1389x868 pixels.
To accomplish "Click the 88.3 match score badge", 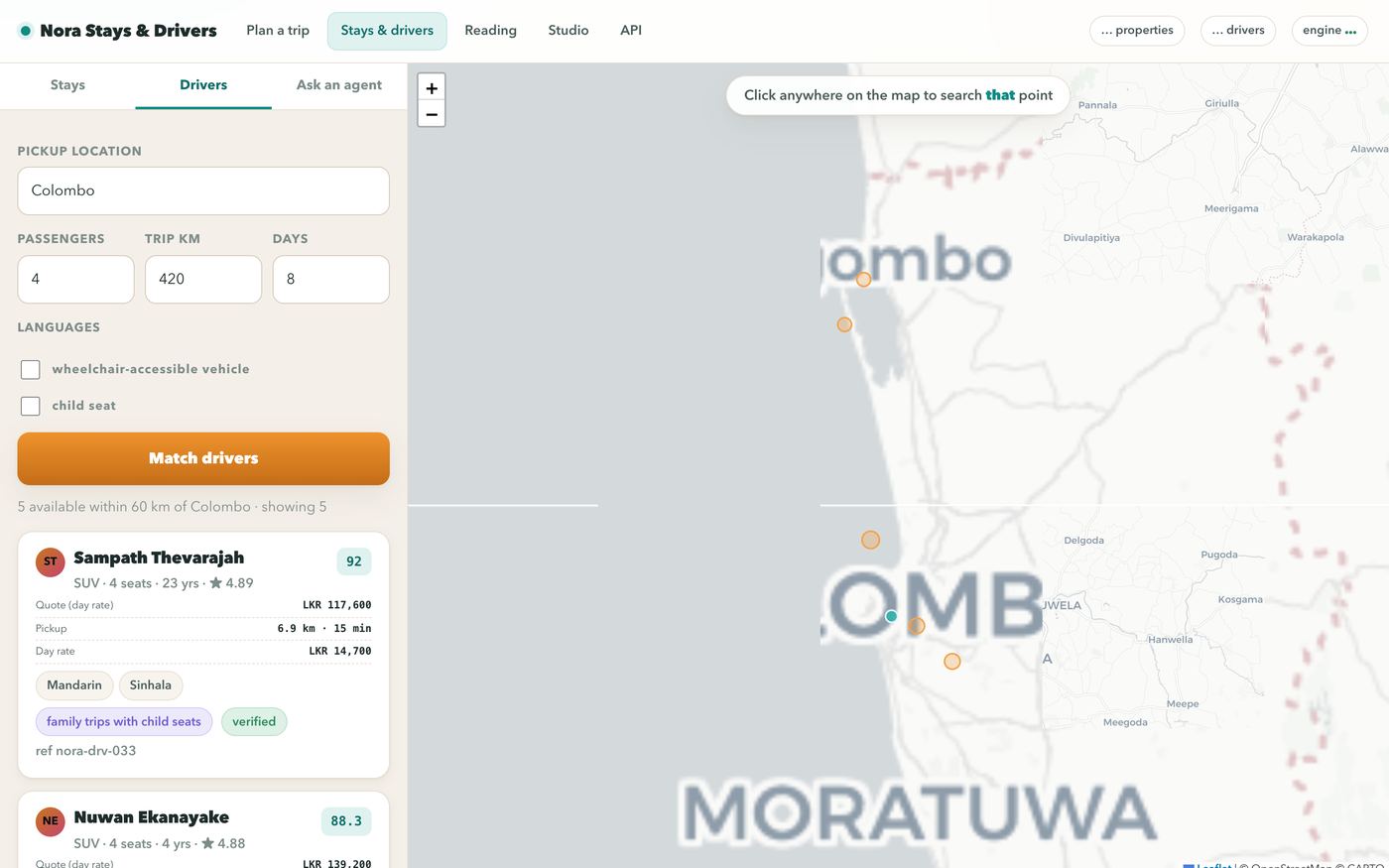I will (346, 821).
